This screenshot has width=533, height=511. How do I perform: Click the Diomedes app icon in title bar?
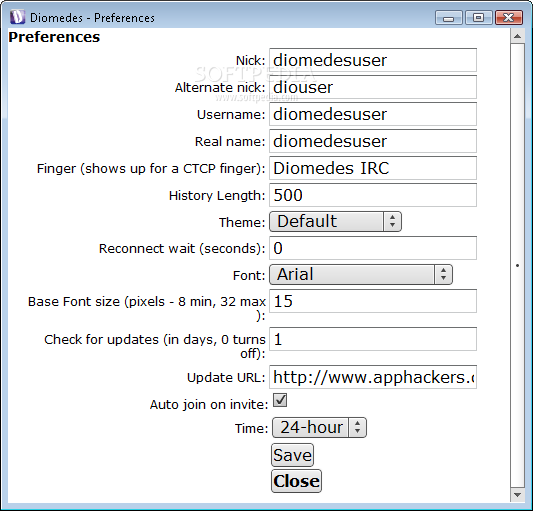(x=17, y=17)
